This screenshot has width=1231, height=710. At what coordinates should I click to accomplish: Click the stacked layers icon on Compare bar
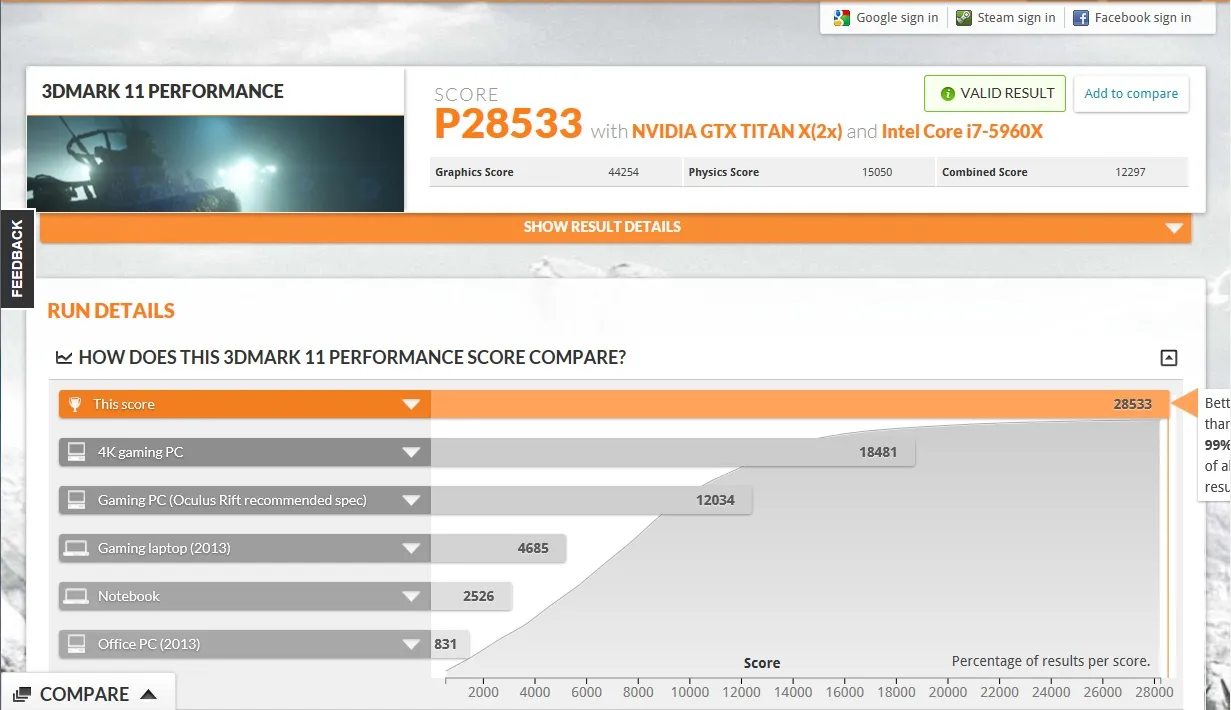[22, 694]
